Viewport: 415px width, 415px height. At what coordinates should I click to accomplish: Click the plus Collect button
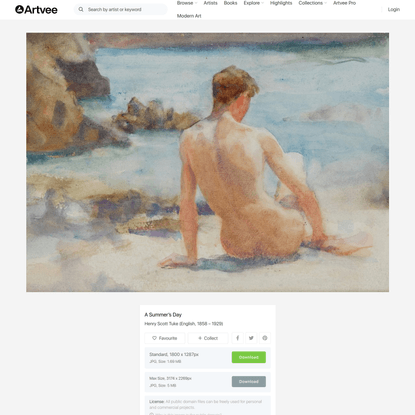coord(208,338)
